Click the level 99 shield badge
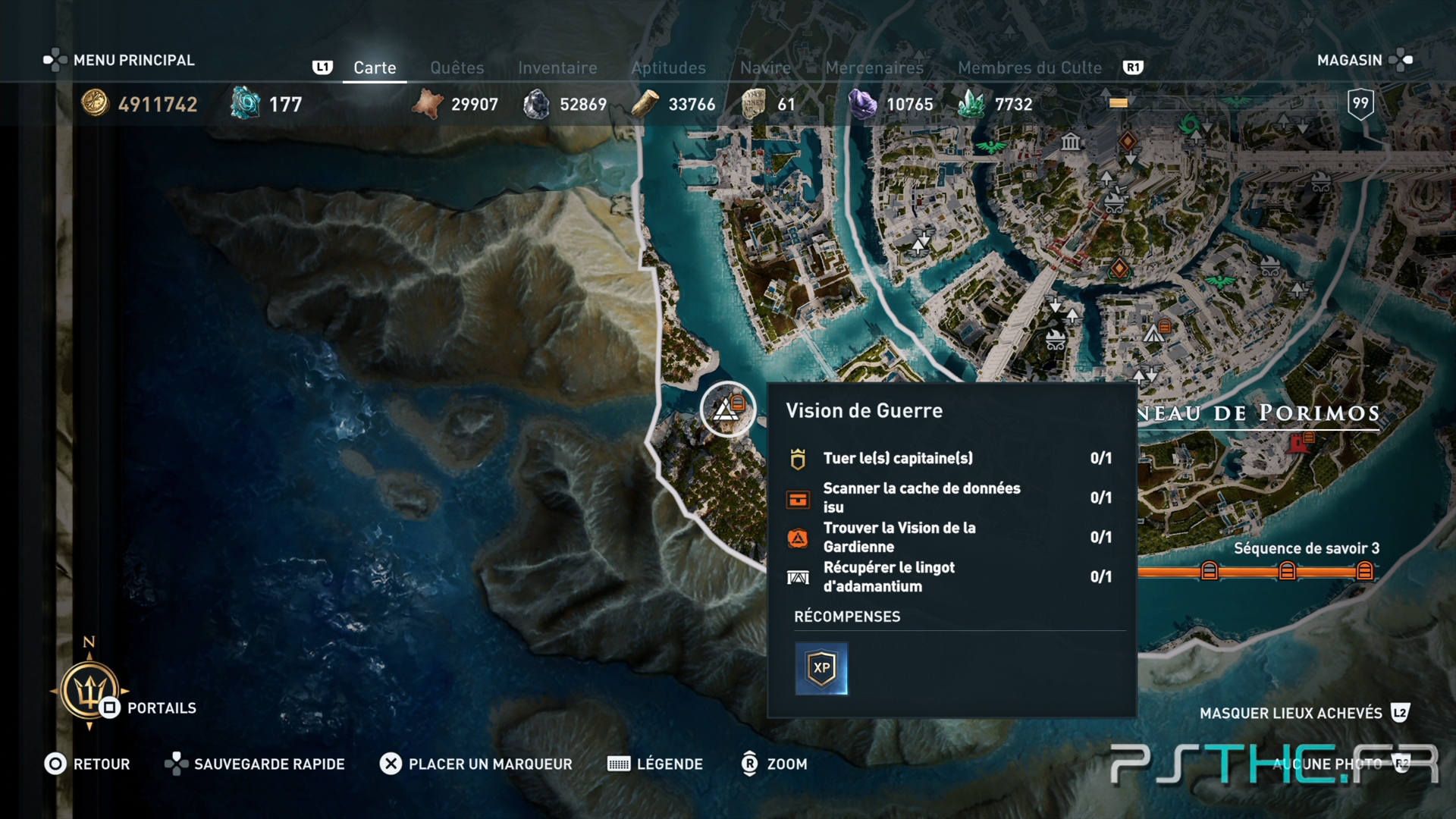 1360,104
